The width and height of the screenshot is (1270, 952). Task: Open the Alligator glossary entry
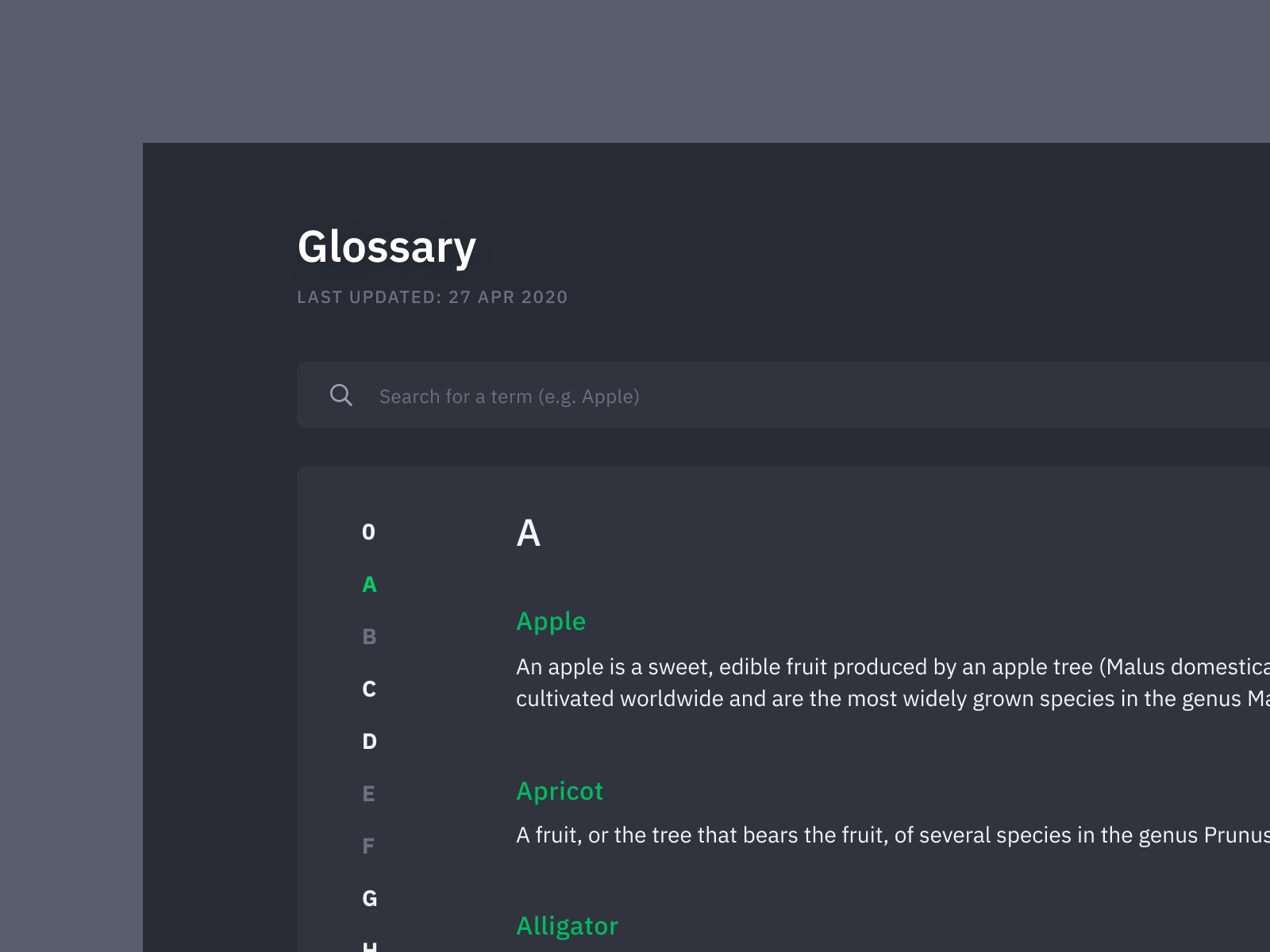(x=567, y=925)
